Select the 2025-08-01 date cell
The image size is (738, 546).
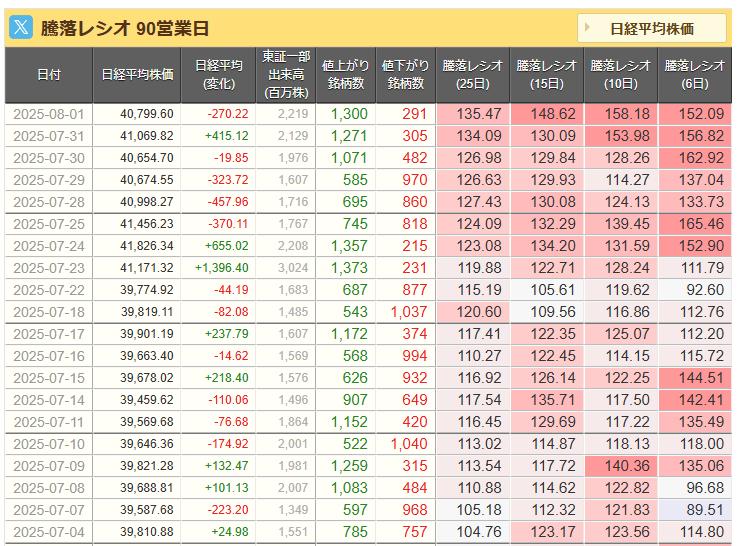coord(48,114)
